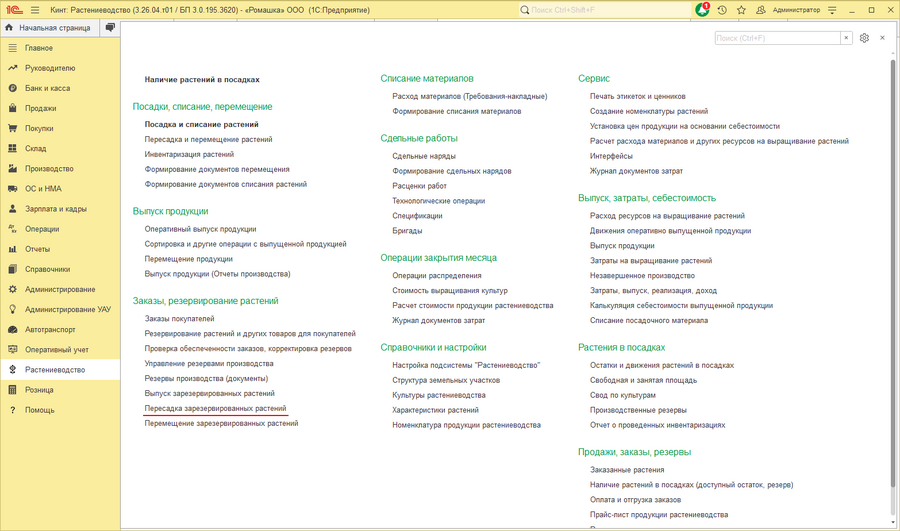
Task: Open Свободная и занятая площадь
Action: pyautogui.click(x=643, y=380)
